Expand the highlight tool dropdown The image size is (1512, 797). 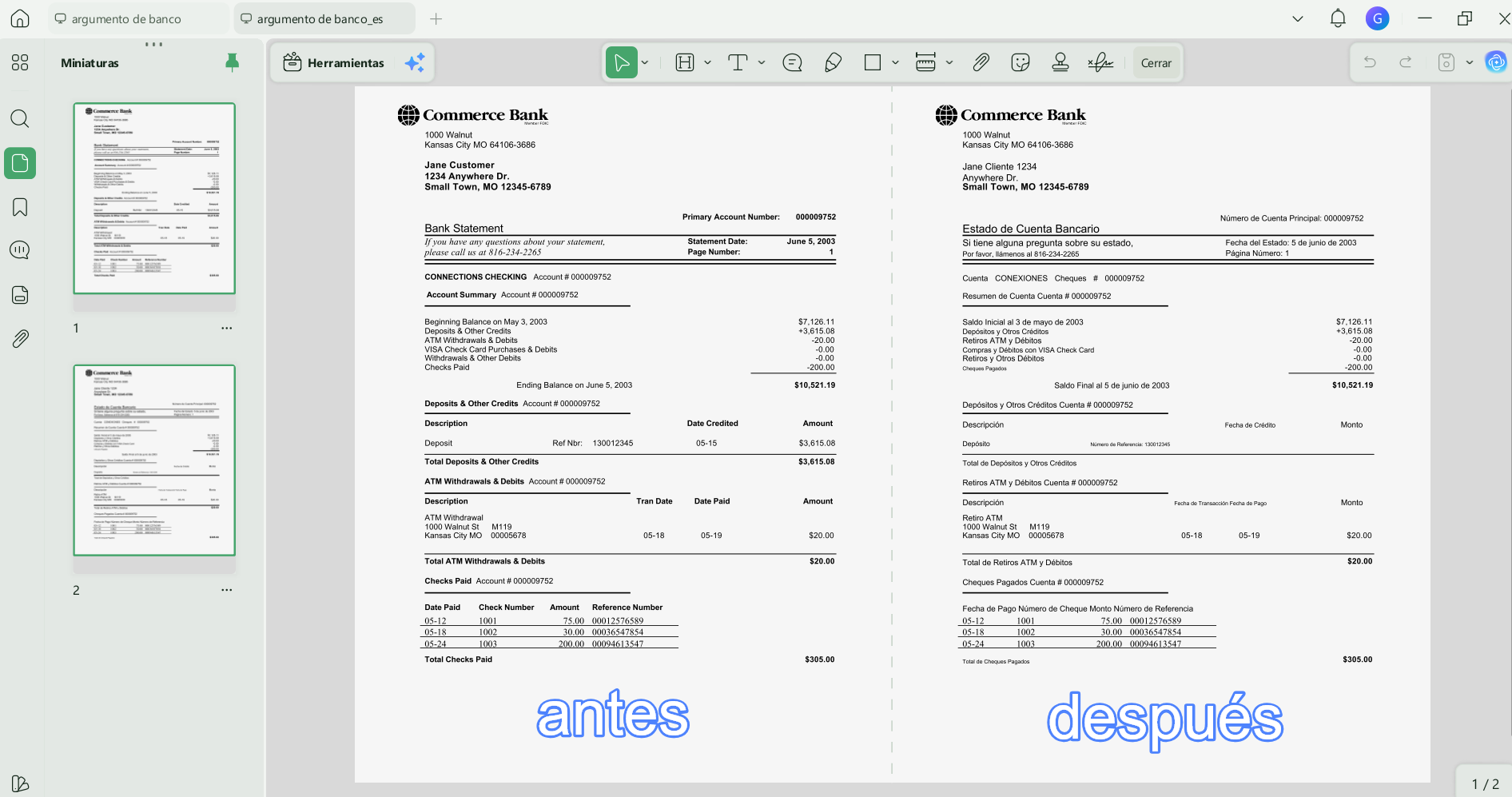(x=708, y=62)
